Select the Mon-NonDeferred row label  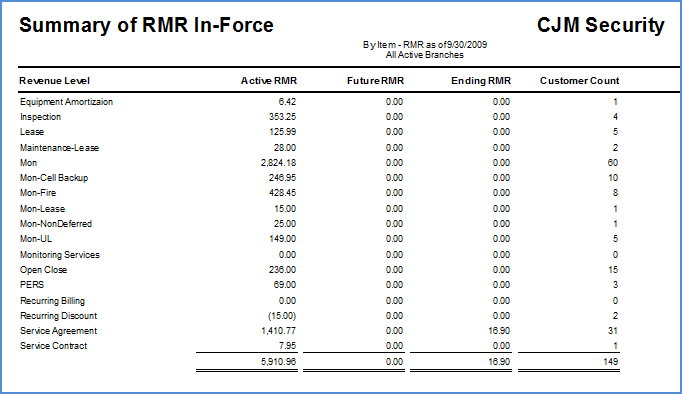(x=56, y=224)
